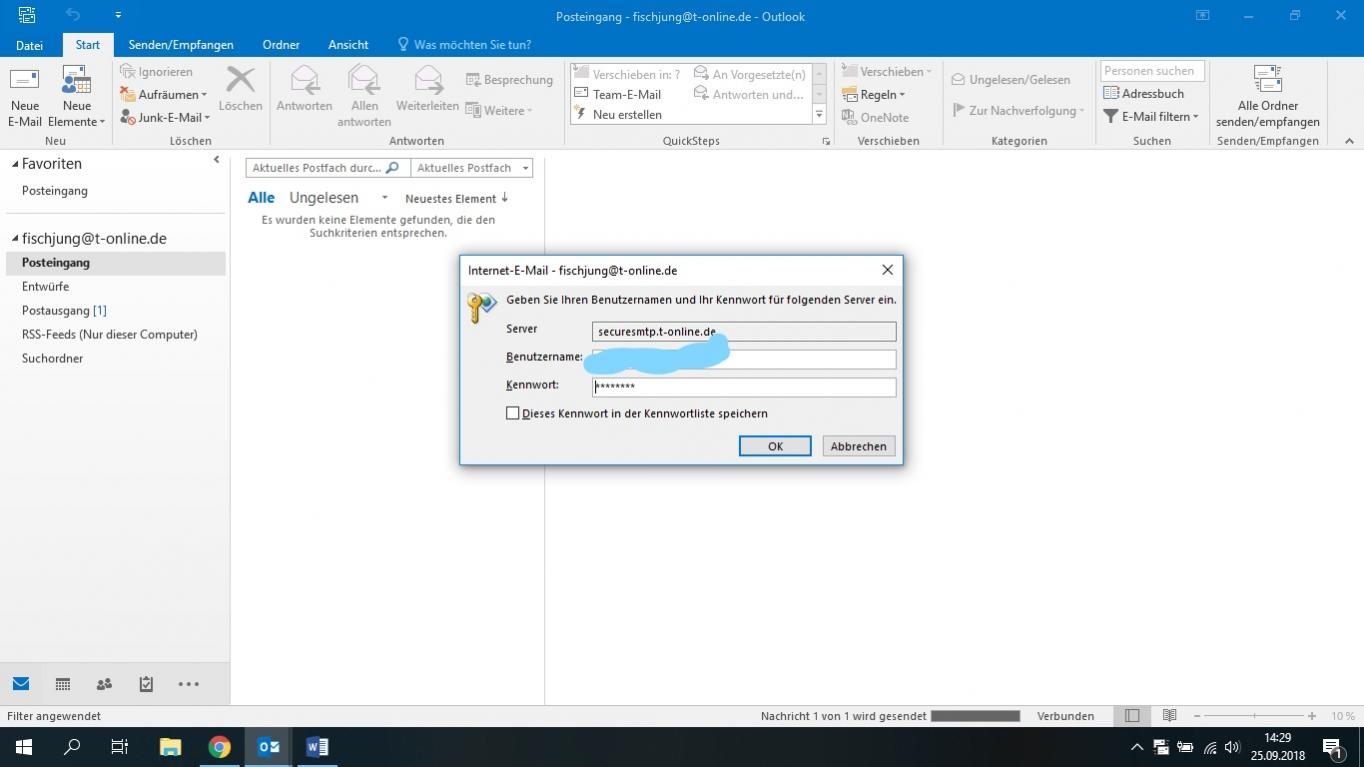Show Ungelesen messages filter
The width and height of the screenshot is (1364, 767).
[x=324, y=198]
